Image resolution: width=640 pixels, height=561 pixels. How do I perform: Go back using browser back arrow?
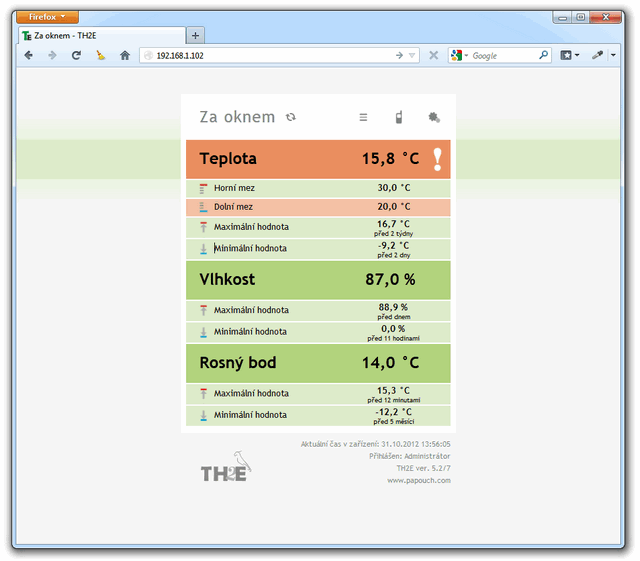tap(28, 55)
